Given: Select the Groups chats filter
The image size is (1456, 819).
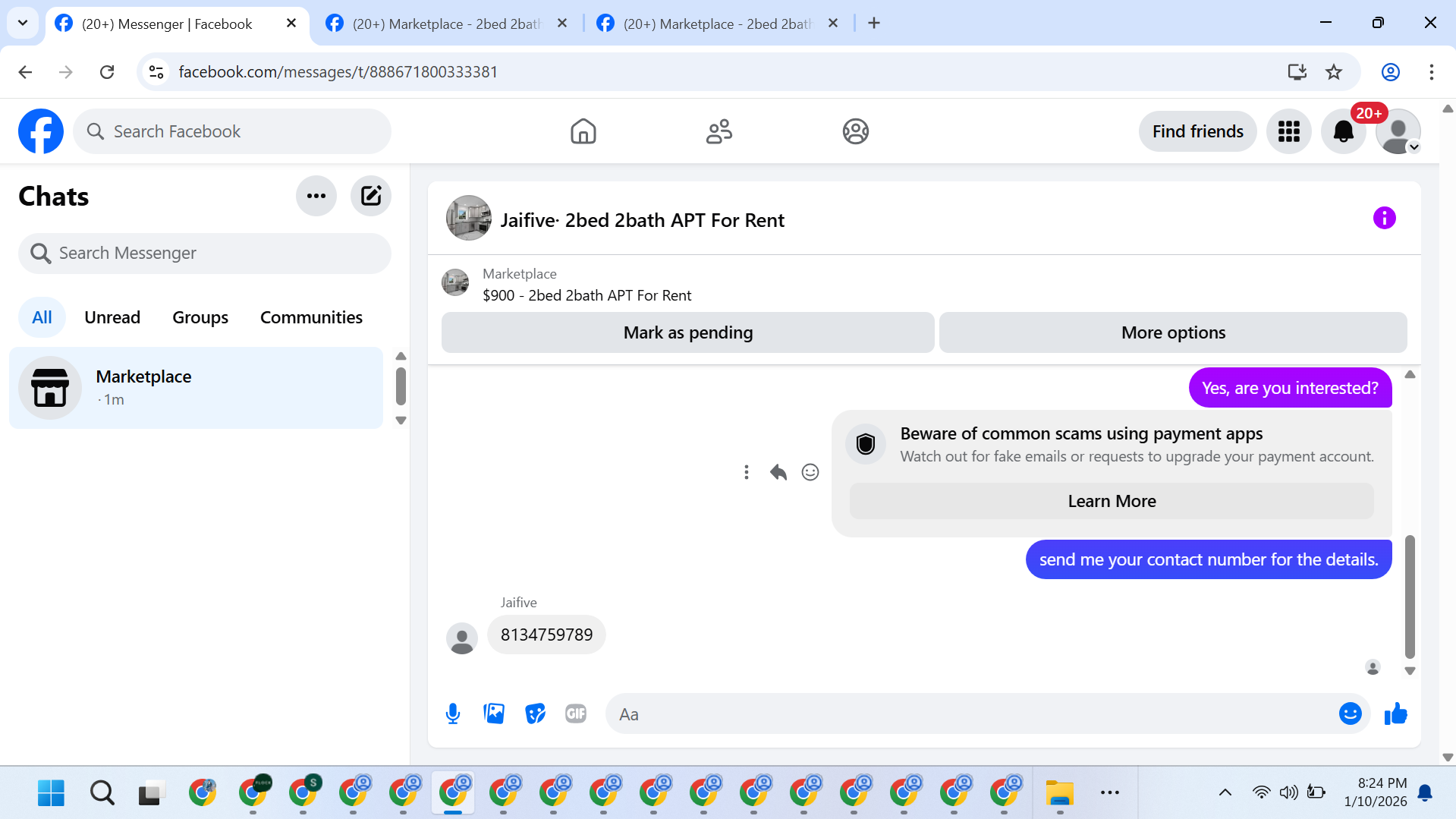Looking at the screenshot, I should (x=200, y=317).
